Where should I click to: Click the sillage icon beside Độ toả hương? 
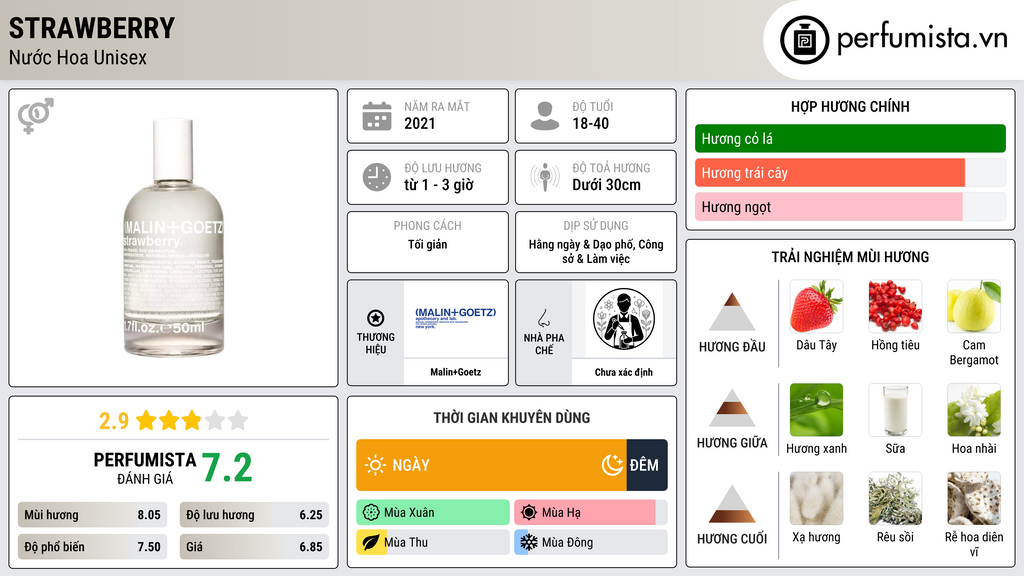pyautogui.click(x=545, y=177)
